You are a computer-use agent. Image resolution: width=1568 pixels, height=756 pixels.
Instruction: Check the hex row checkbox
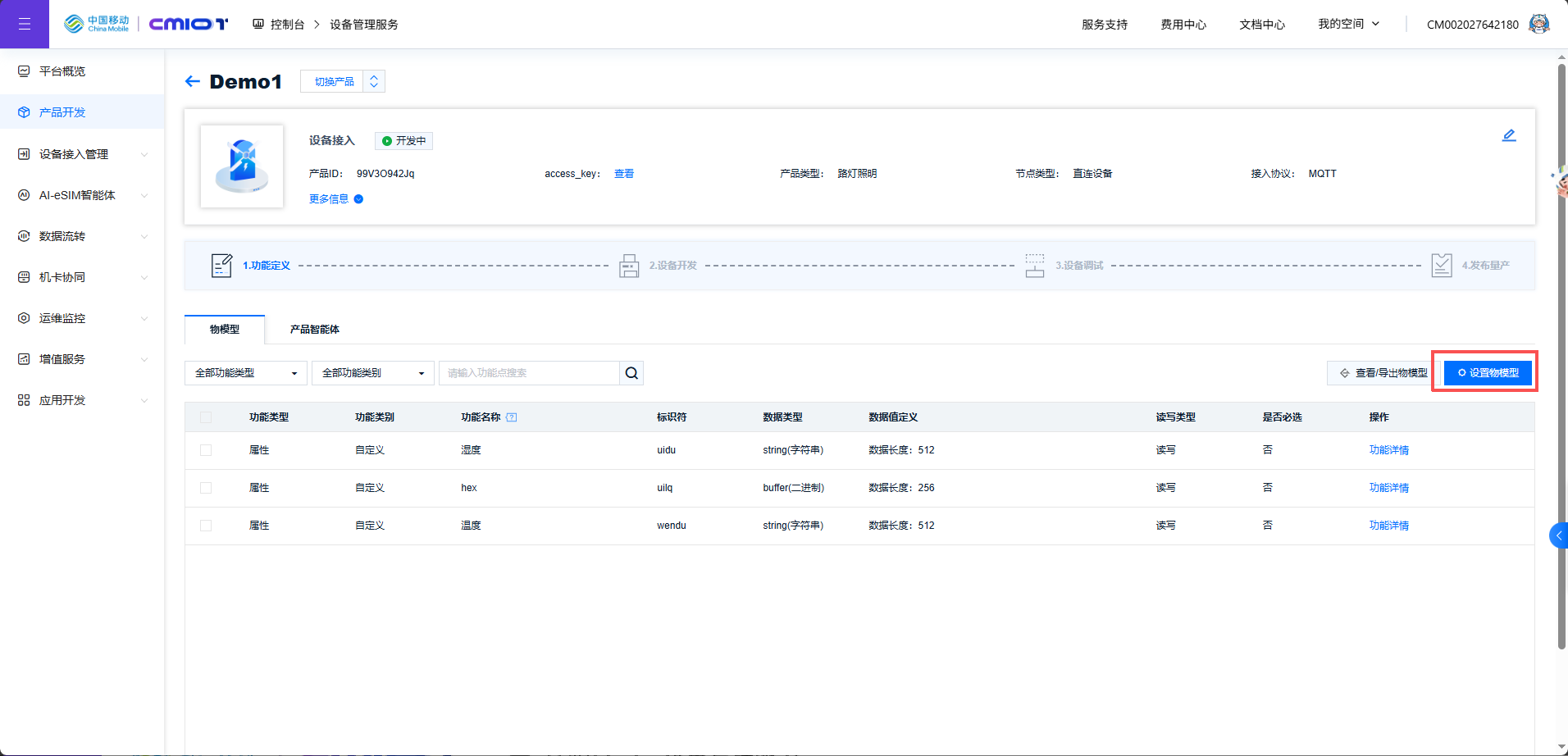206,488
